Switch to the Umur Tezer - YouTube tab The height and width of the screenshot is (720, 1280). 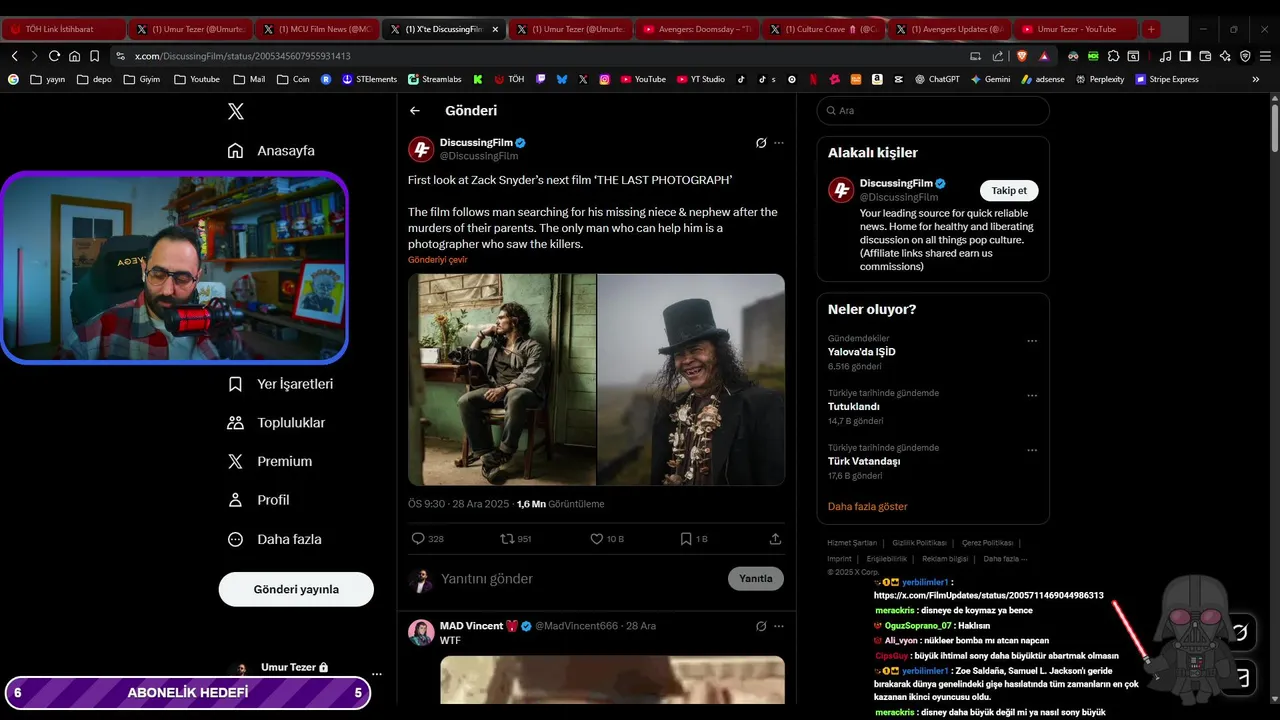pos(1076,29)
